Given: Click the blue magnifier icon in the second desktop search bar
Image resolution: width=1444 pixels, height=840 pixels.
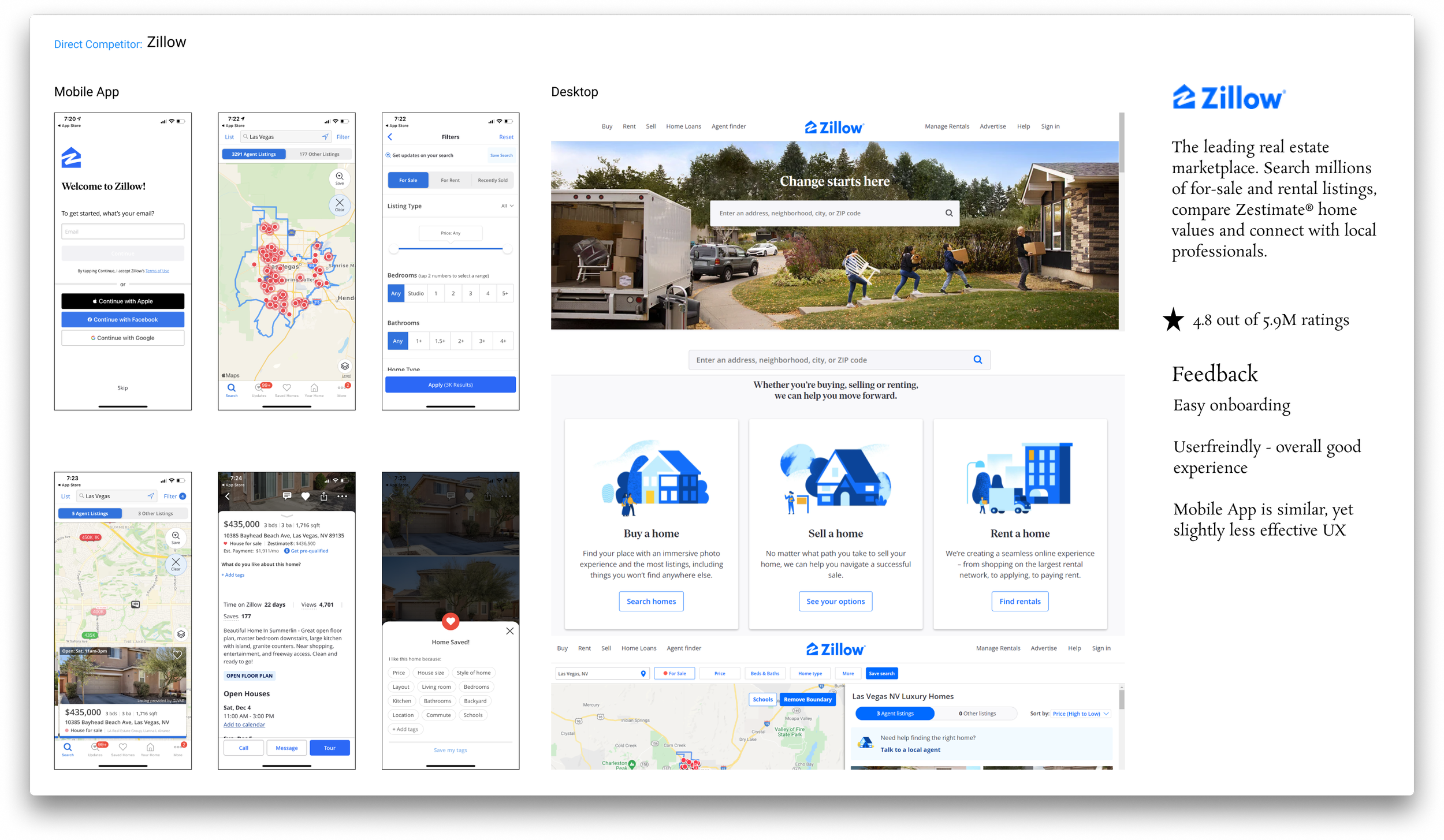Looking at the screenshot, I should [x=977, y=359].
